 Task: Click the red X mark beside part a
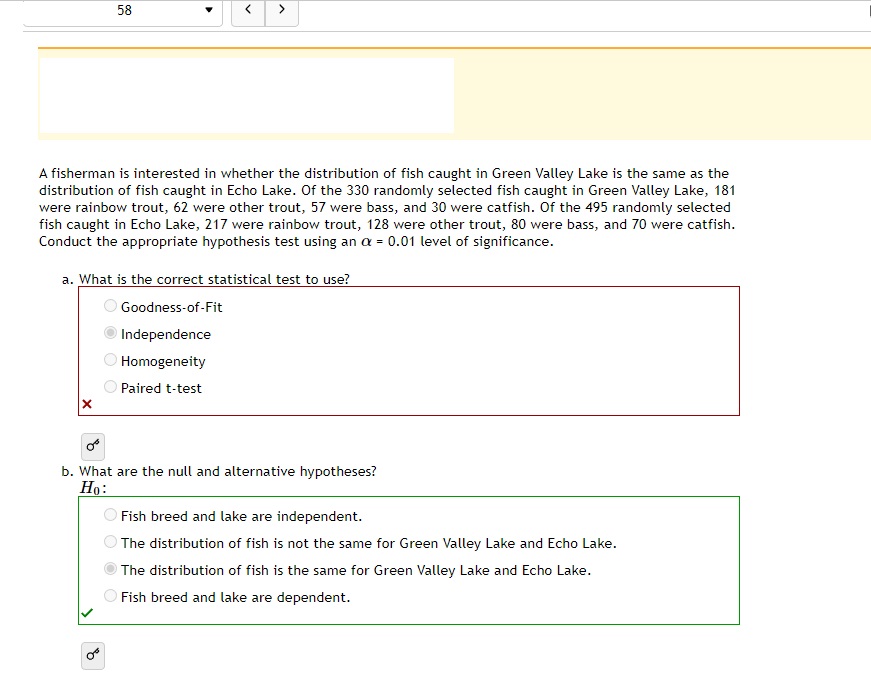coord(85,404)
